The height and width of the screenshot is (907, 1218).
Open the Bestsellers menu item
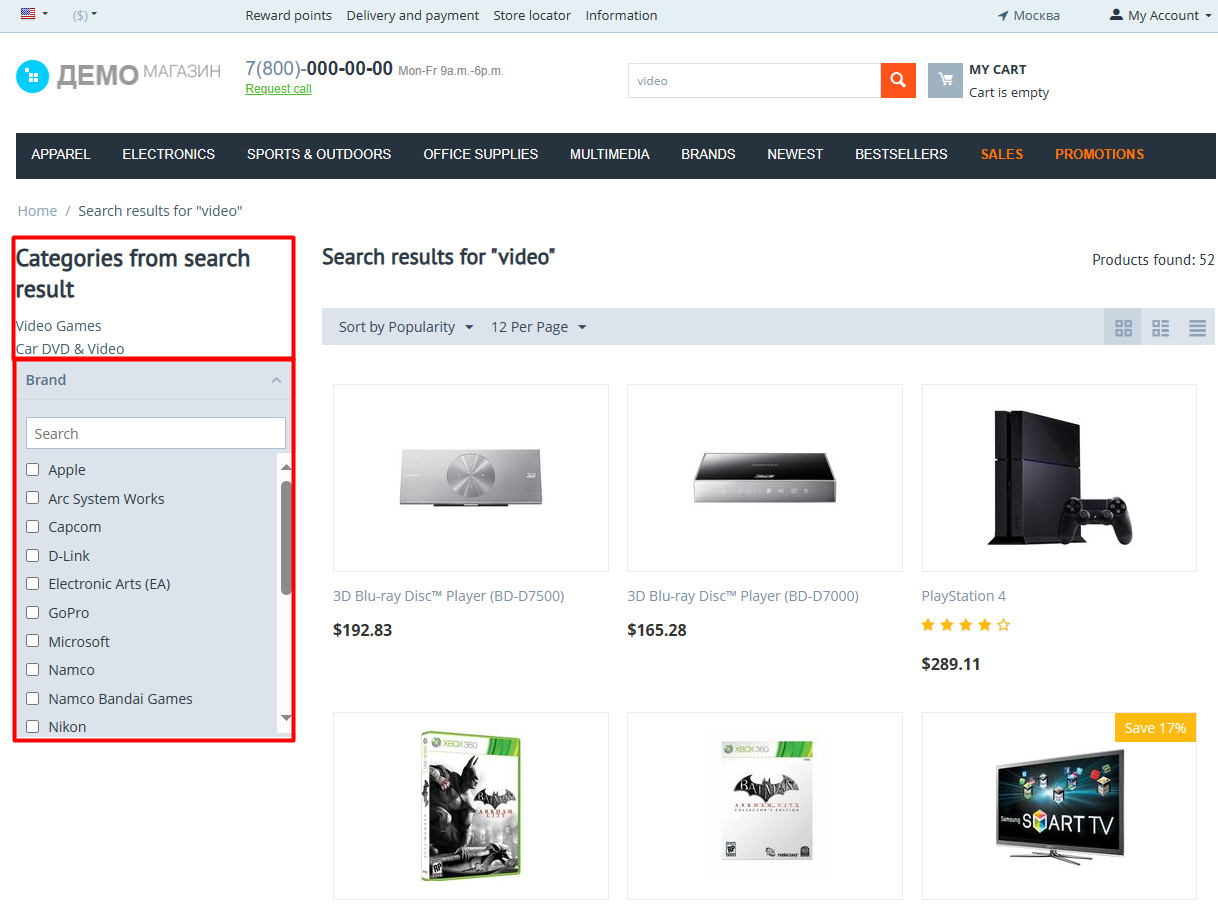pyautogui.click(x=901, y=154)
